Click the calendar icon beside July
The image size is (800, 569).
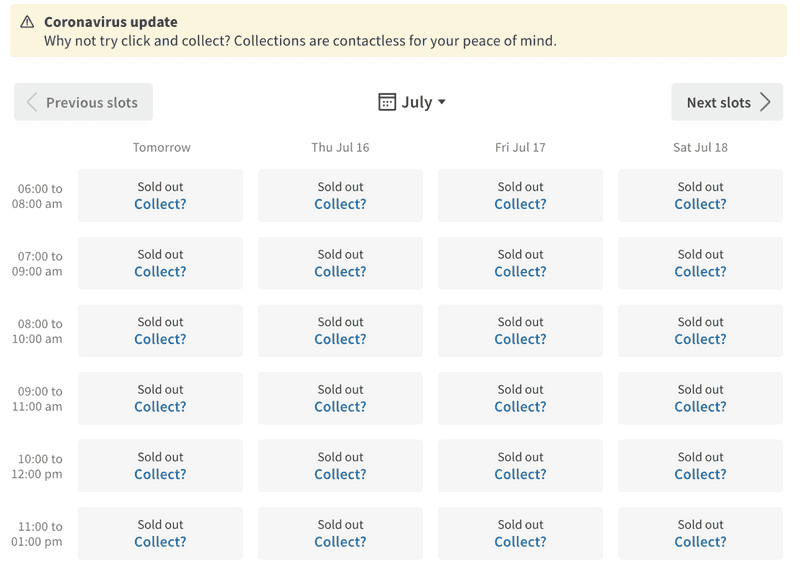coord(387,102)
